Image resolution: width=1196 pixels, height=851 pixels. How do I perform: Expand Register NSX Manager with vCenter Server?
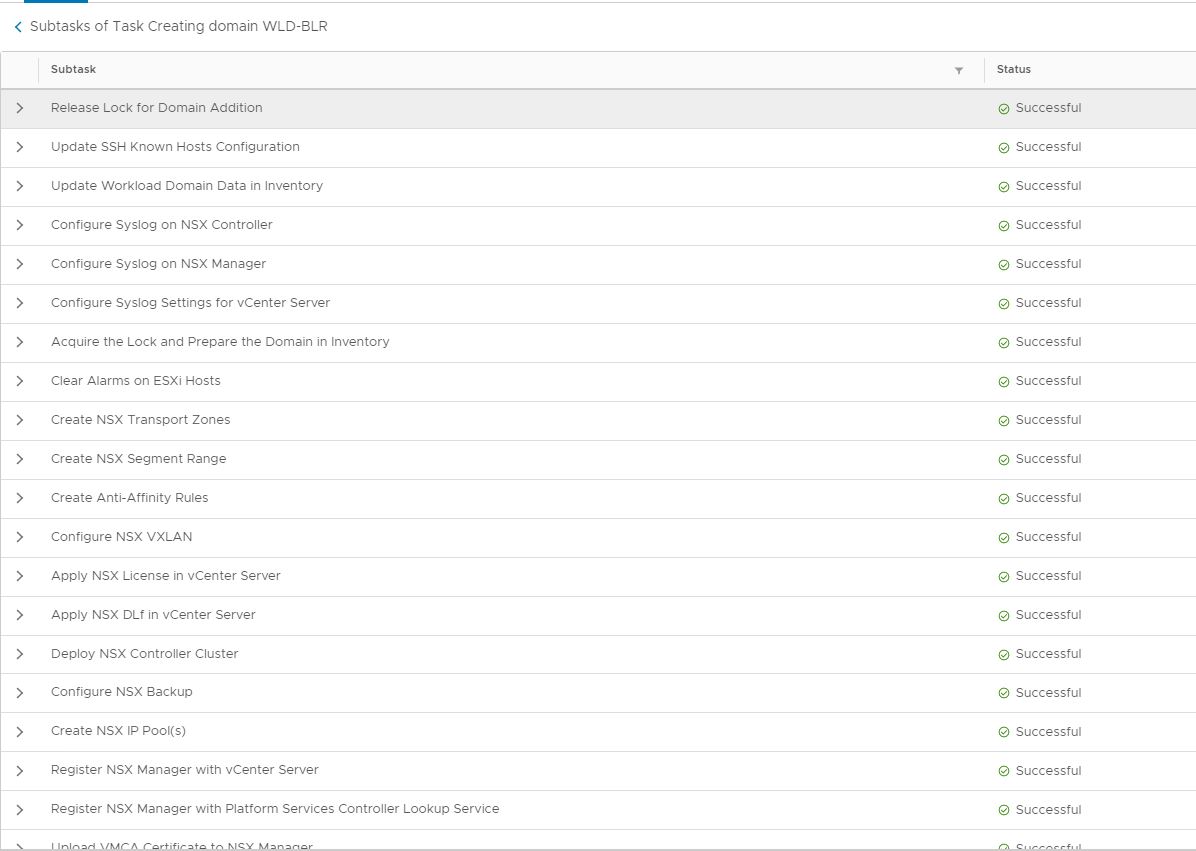19,770
